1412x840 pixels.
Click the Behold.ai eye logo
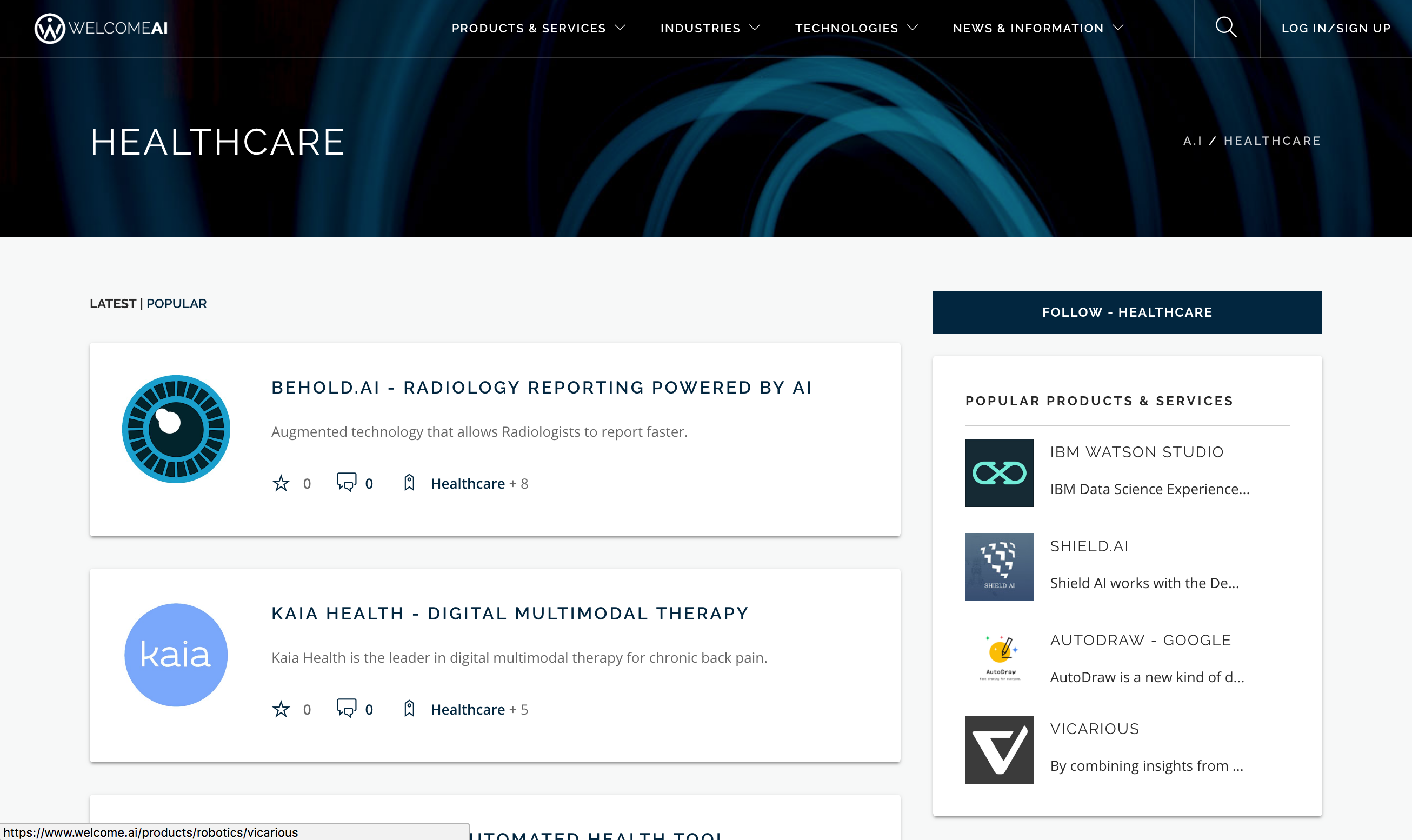click(176, 430)
